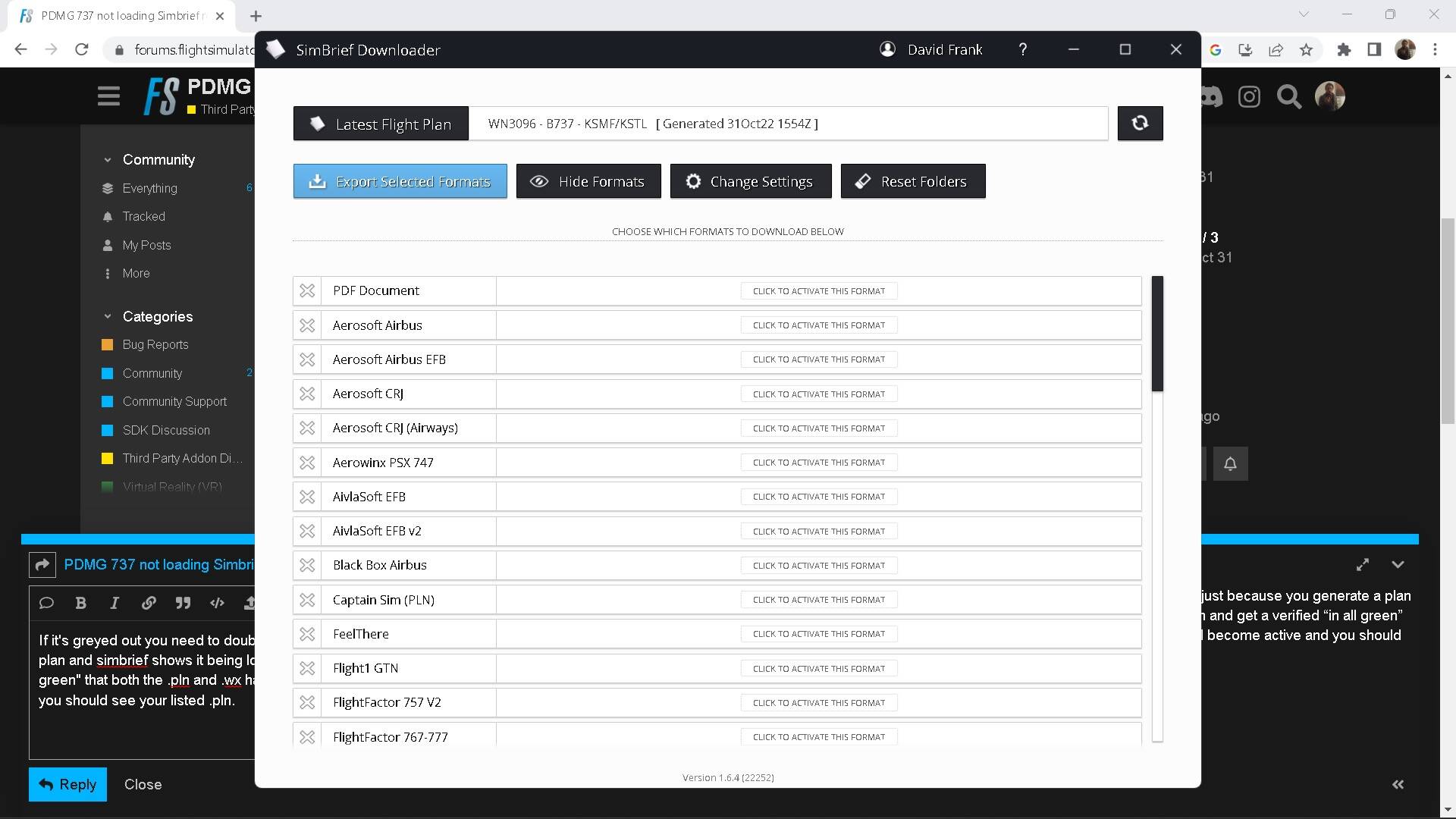Collapse the Categories sidebar section

(x=108, y=317)
